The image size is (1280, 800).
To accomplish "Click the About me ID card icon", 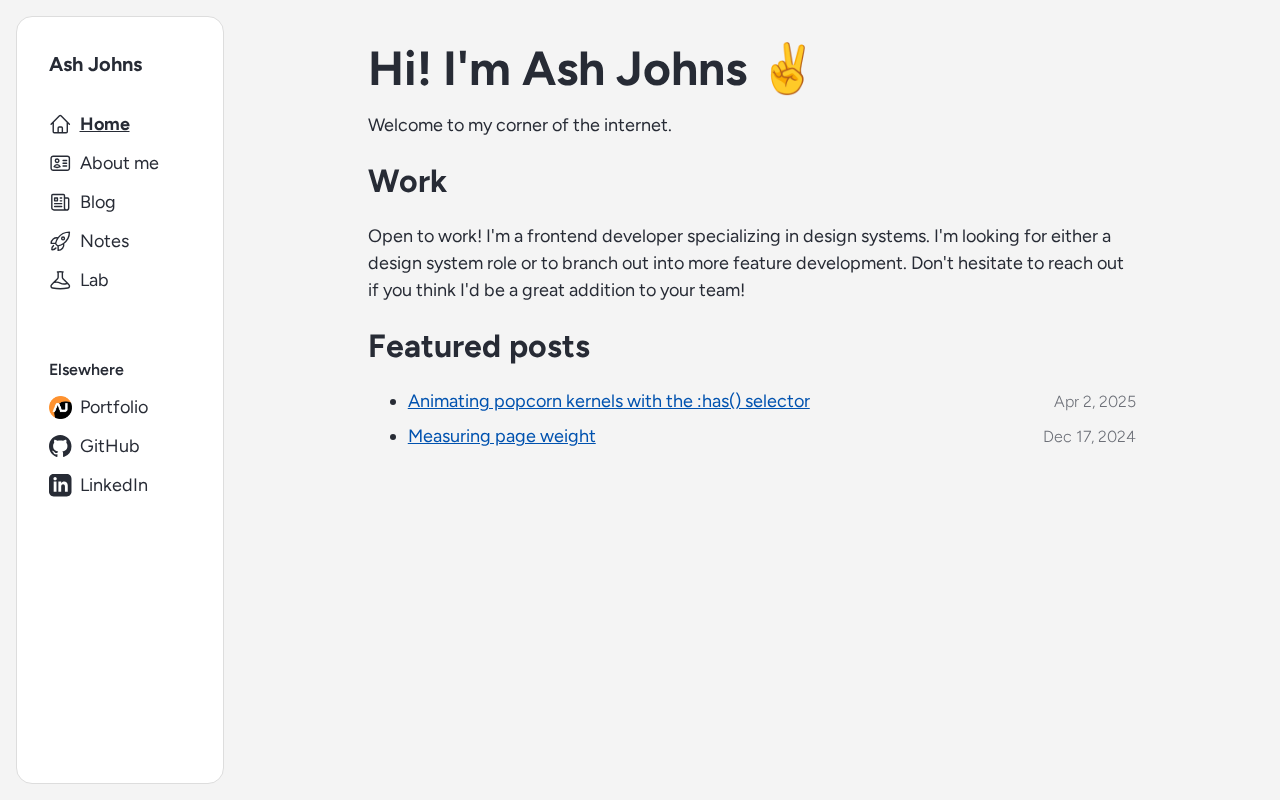I will point(60,163).
